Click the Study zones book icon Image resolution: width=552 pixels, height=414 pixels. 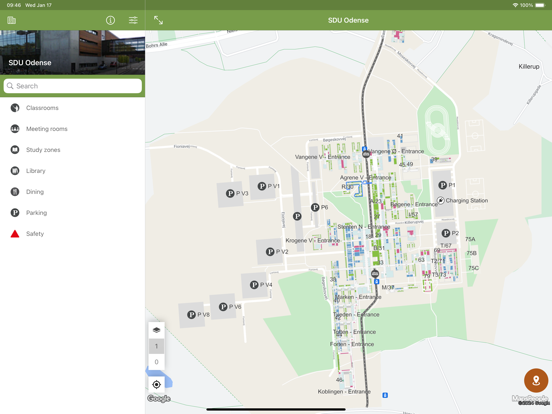coord(15,150)
